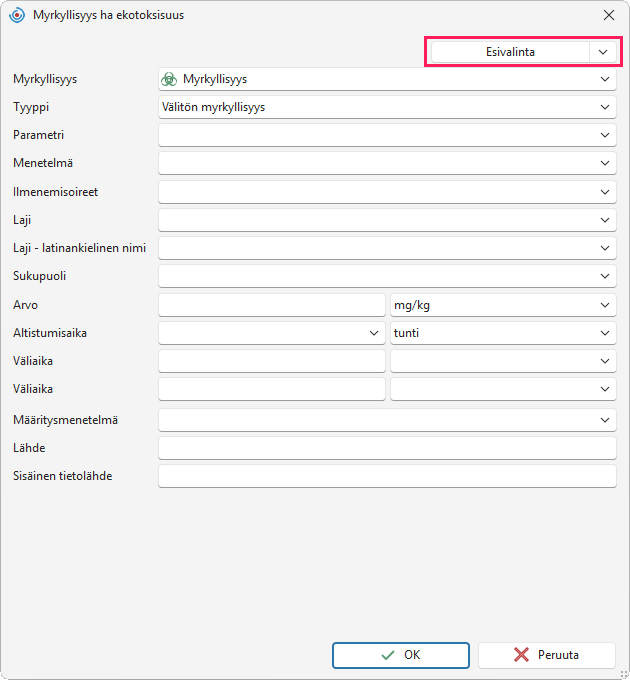Click the Sisäinen tietolähde text field
Image resolution: width=630 pixels, height=680 pixels.
point(387,476)
